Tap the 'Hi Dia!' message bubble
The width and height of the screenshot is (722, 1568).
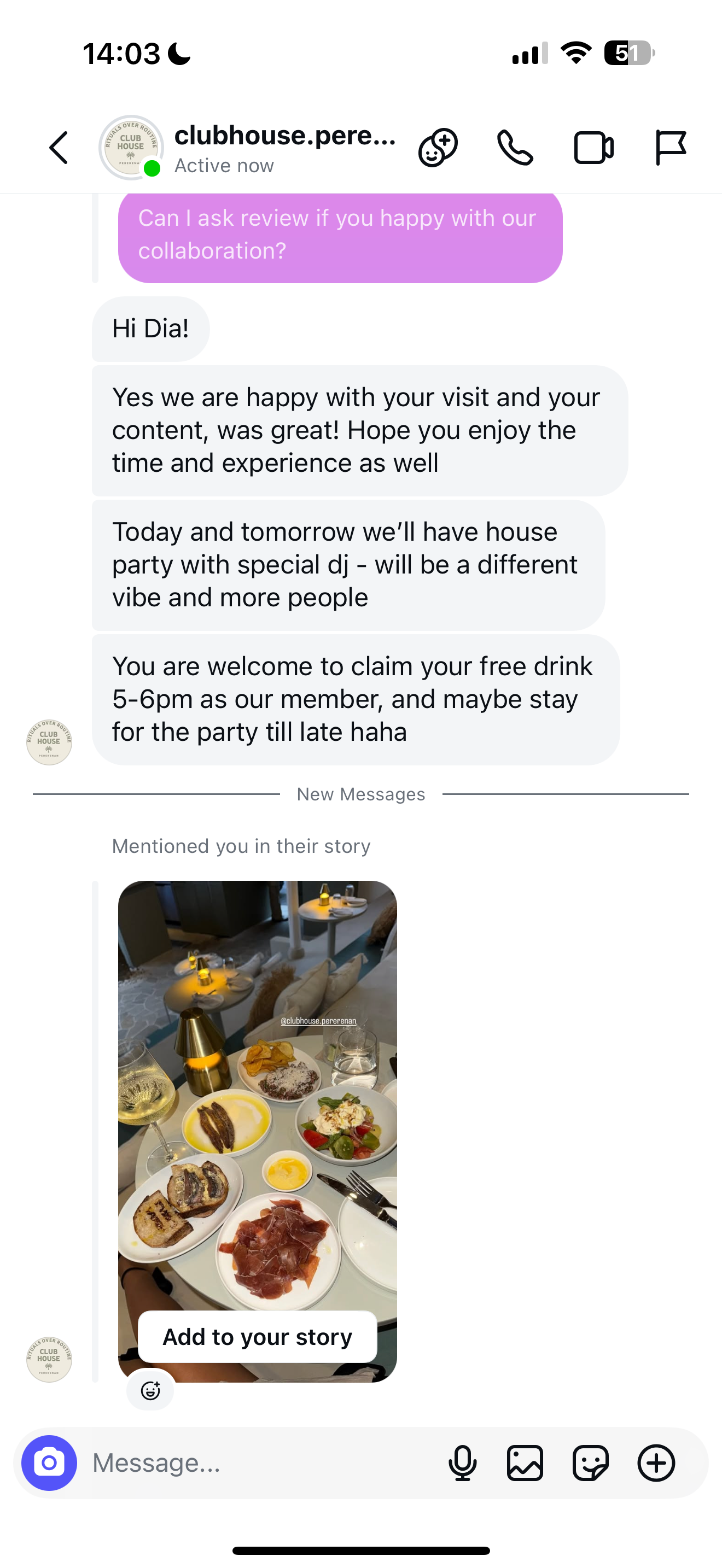click(150, 329)
